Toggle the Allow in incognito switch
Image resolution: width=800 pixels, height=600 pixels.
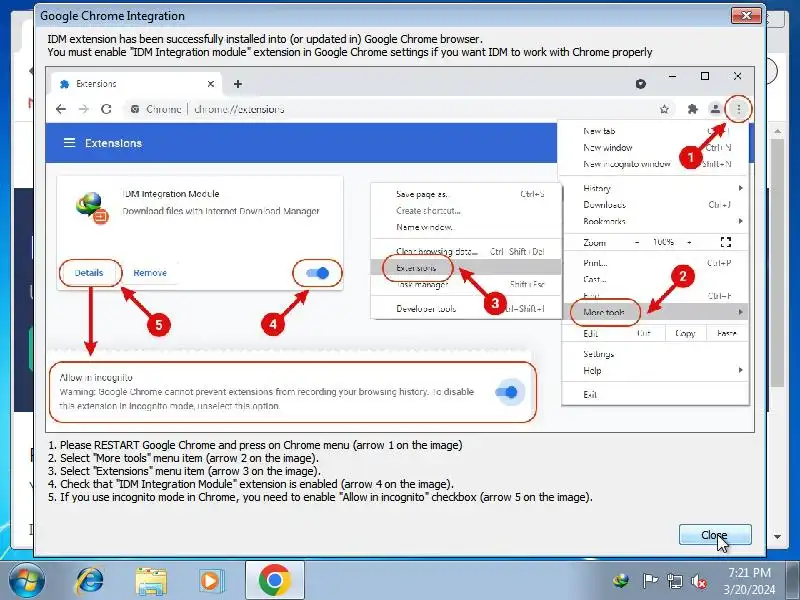[507, 392]
